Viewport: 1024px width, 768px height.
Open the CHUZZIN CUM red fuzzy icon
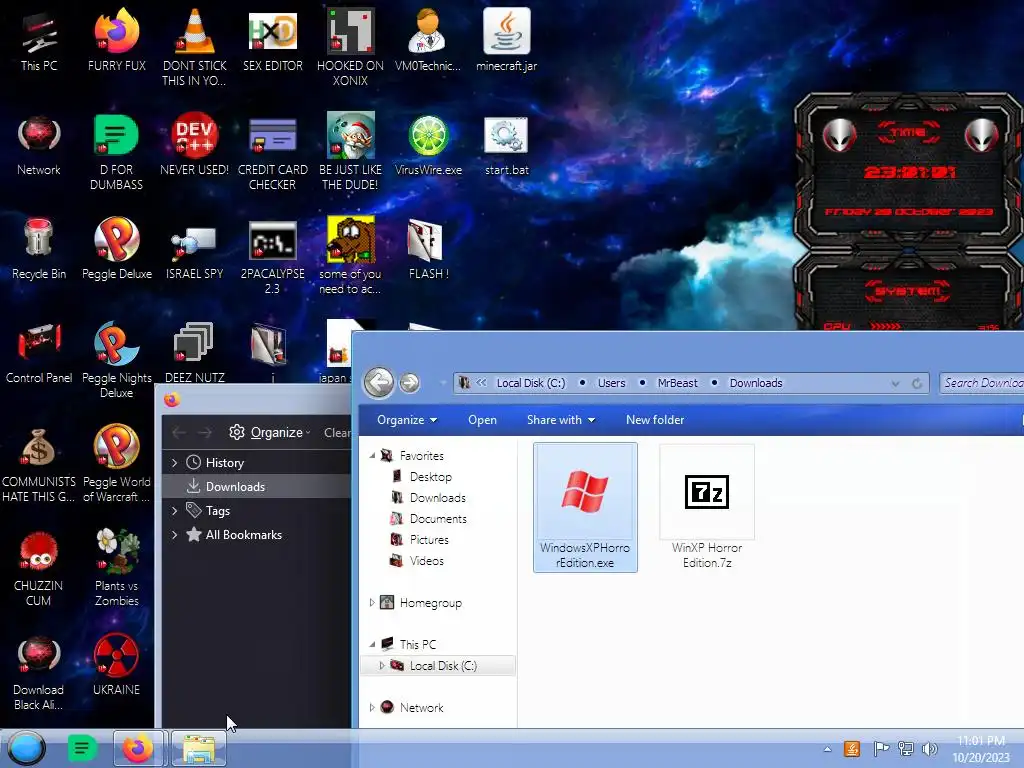point(39,568)
